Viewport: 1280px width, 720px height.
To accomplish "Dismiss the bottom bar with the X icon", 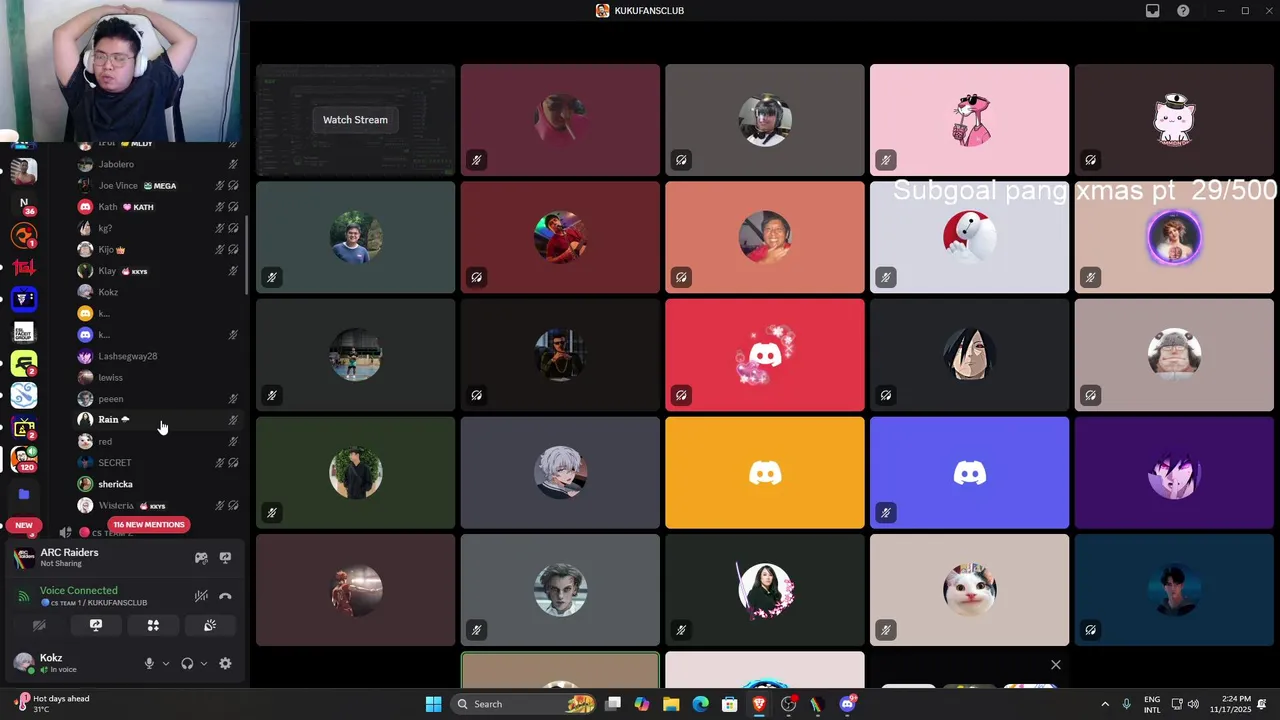I will (1055, 665).
